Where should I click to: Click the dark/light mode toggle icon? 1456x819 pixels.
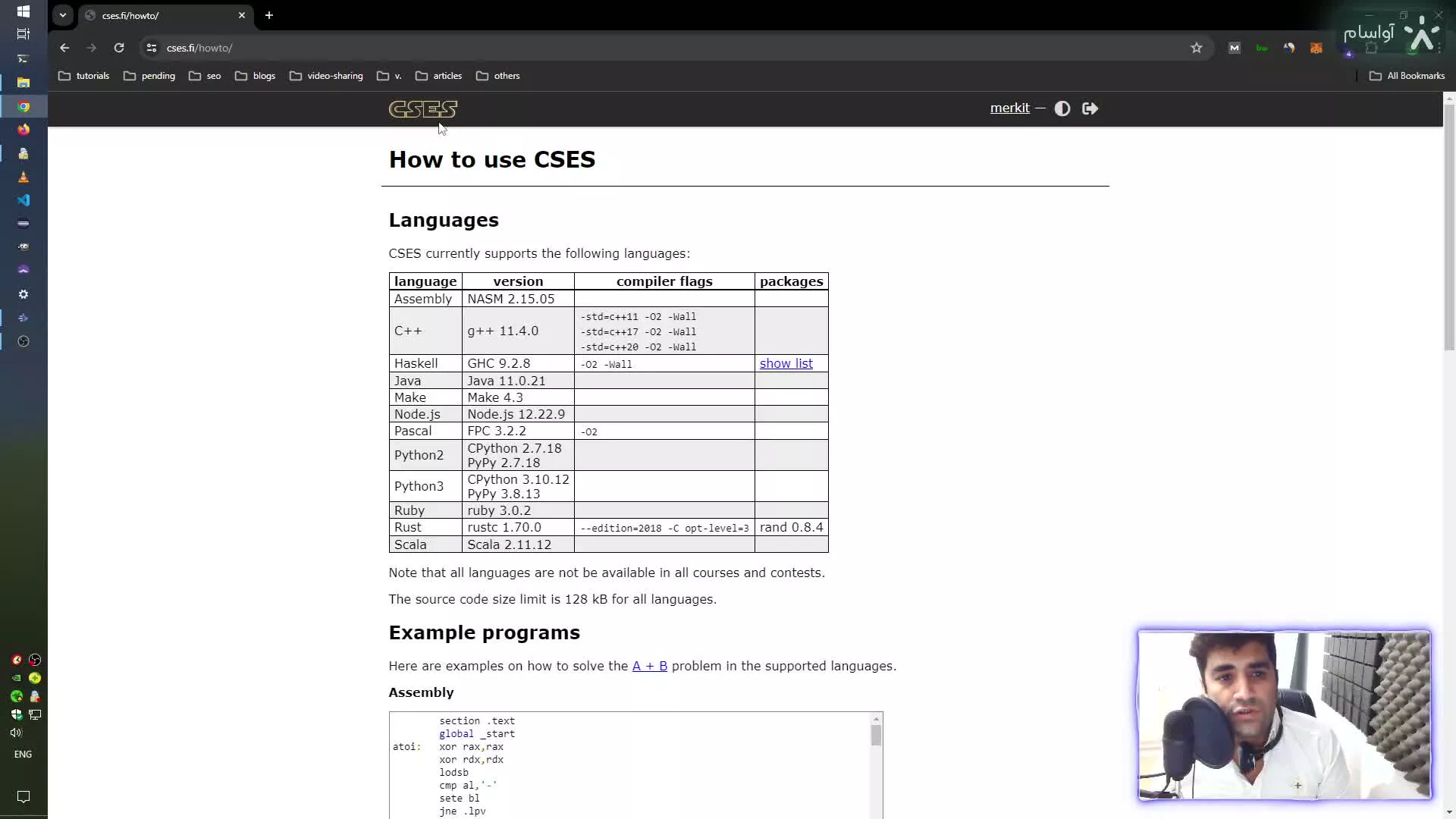point(1062,108)
